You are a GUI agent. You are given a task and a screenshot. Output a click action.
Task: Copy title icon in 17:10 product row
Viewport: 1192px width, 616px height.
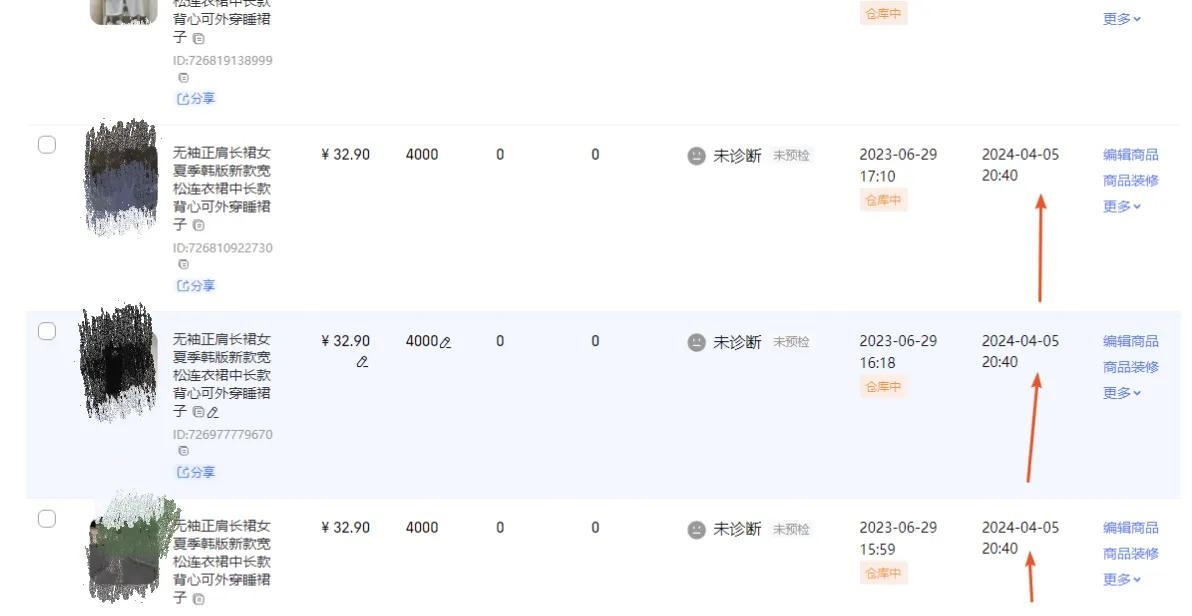pos(198,225)
